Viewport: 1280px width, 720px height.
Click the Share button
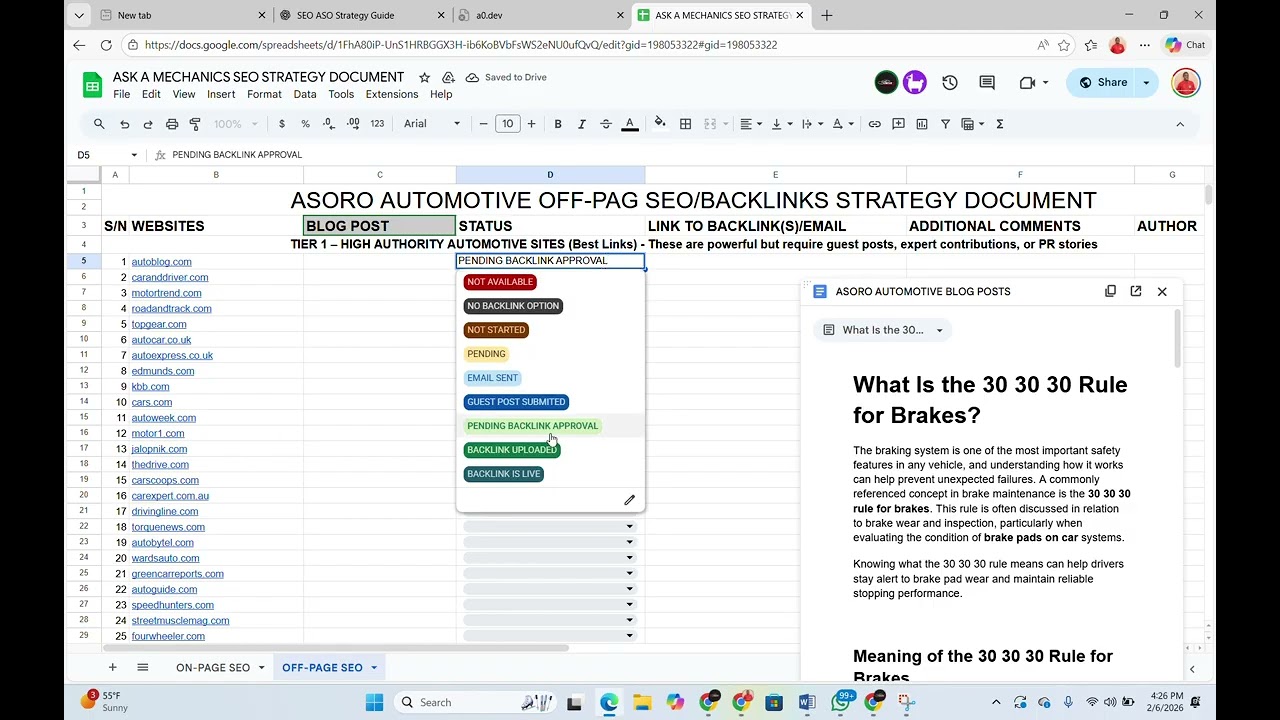tap(1102, 83)
